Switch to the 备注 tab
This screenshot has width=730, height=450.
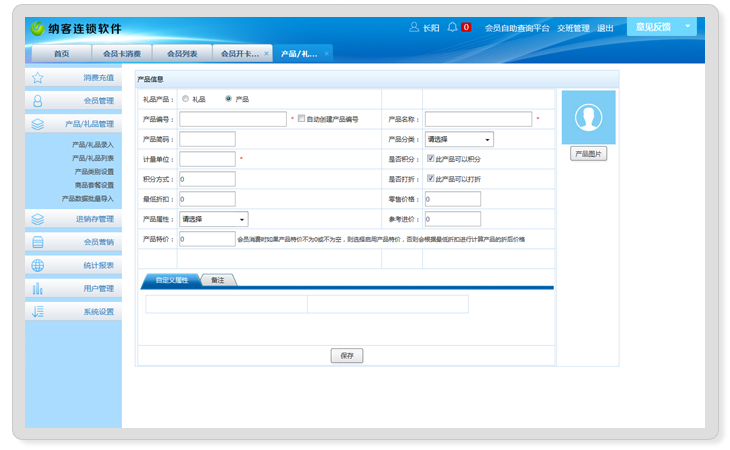218,281
